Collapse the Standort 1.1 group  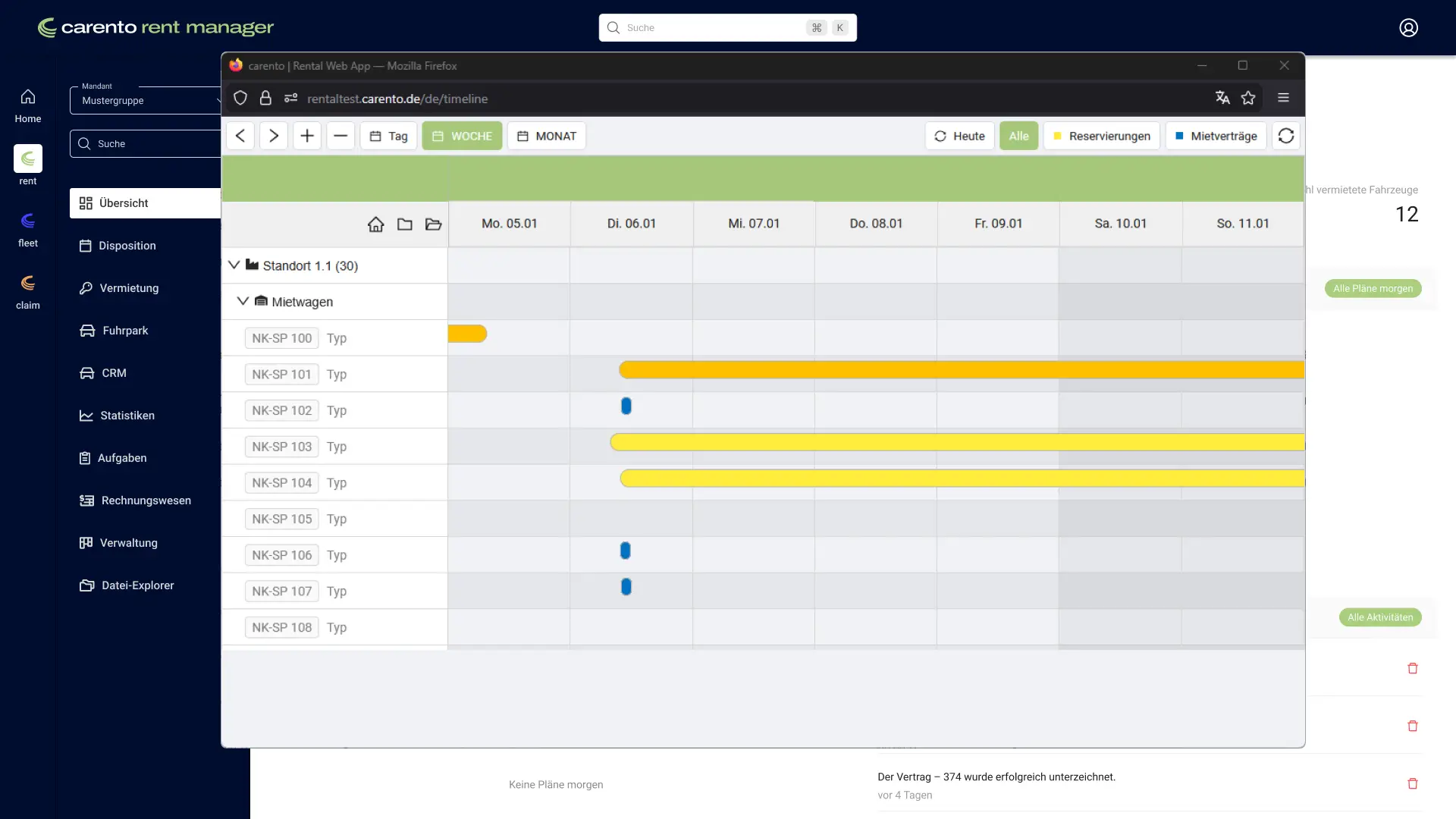[234, 265]
